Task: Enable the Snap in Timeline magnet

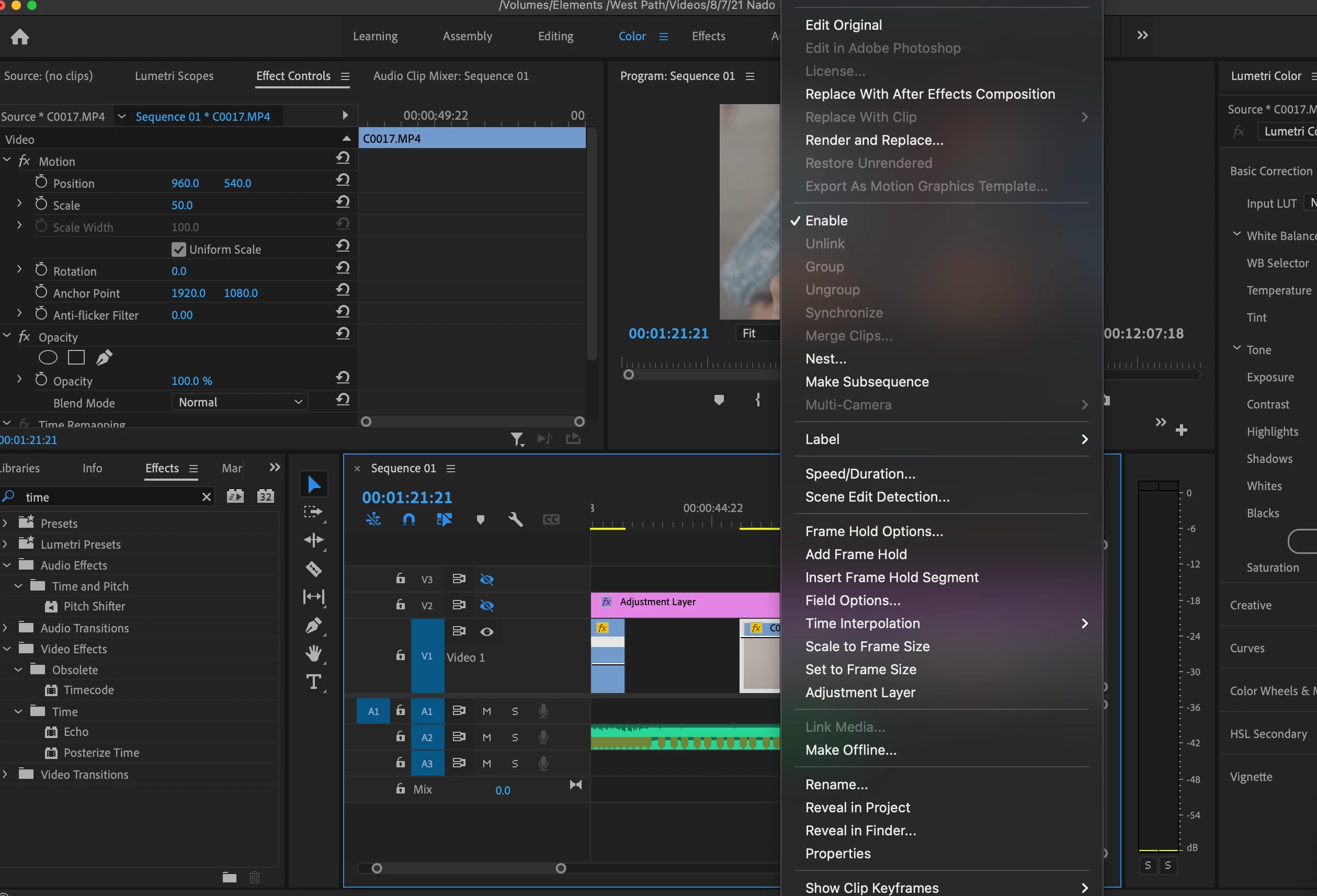Action: [x=408, y=520]
